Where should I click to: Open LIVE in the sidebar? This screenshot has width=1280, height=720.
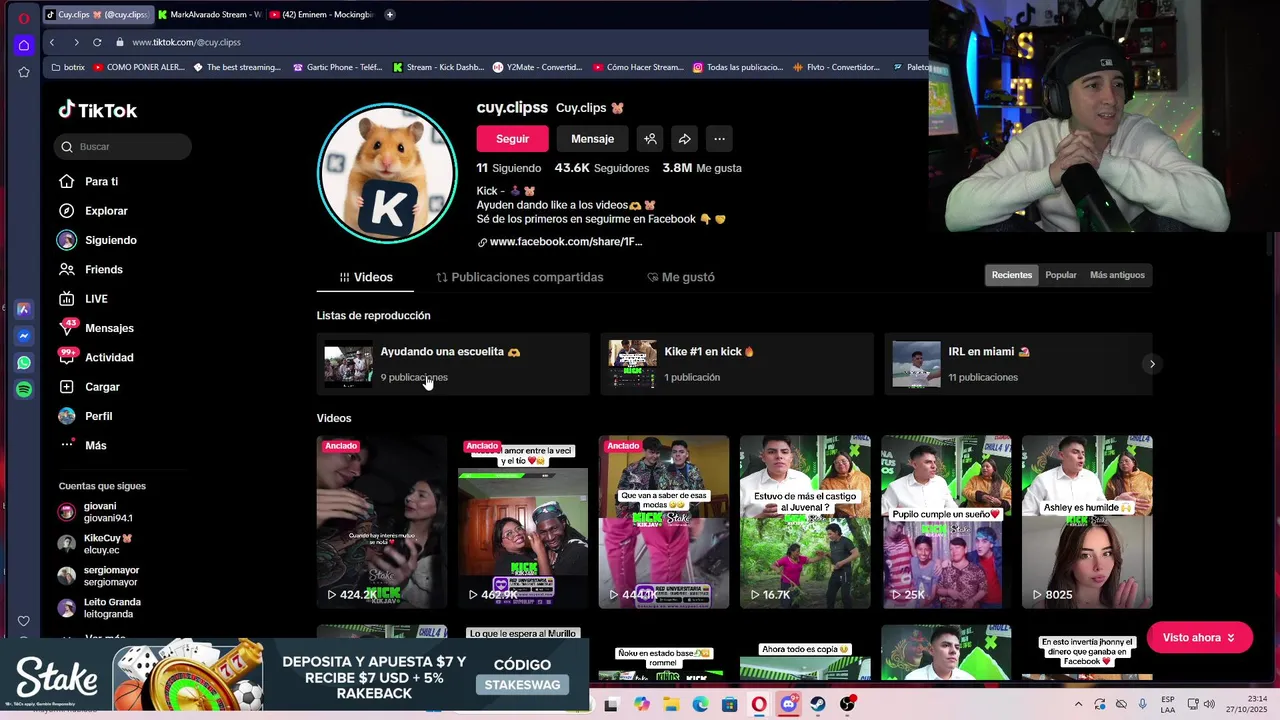tap(96, 299)
